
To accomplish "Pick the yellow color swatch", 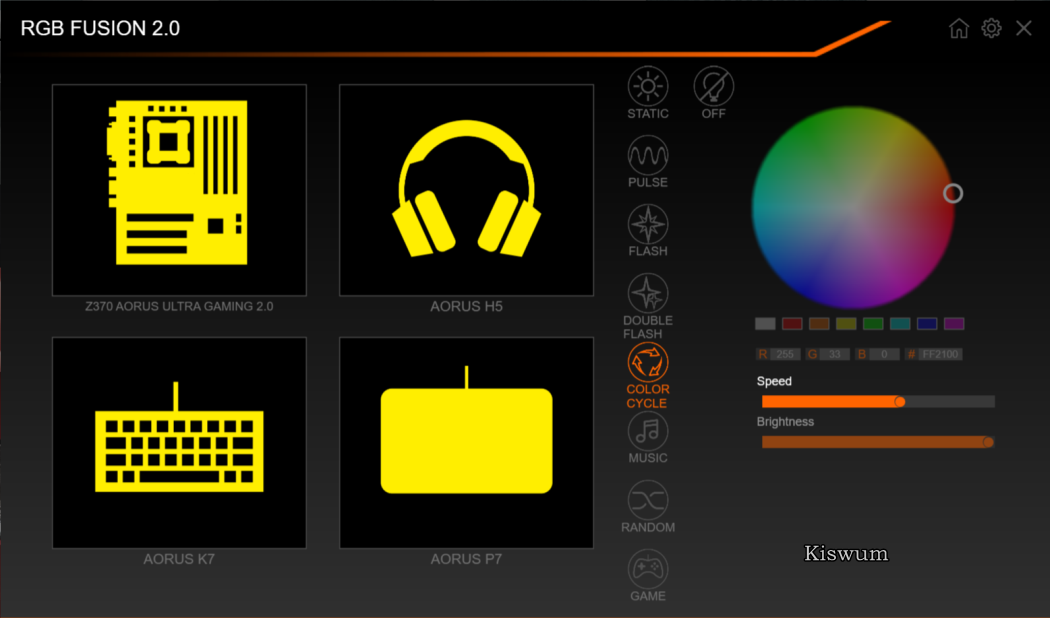I will (x=846, y=324).
